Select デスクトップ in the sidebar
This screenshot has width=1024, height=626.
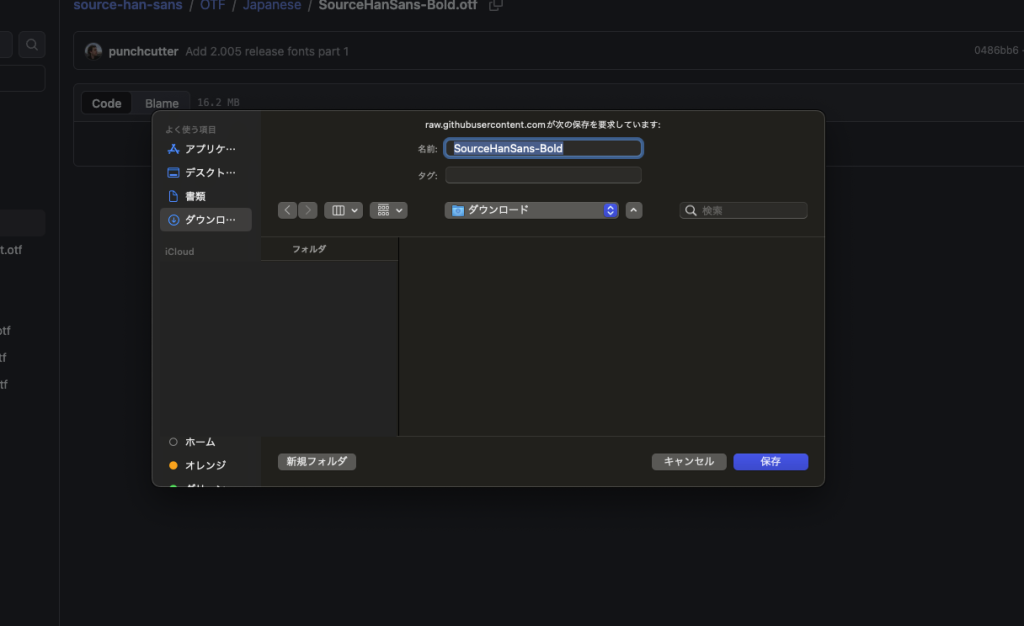209,172
